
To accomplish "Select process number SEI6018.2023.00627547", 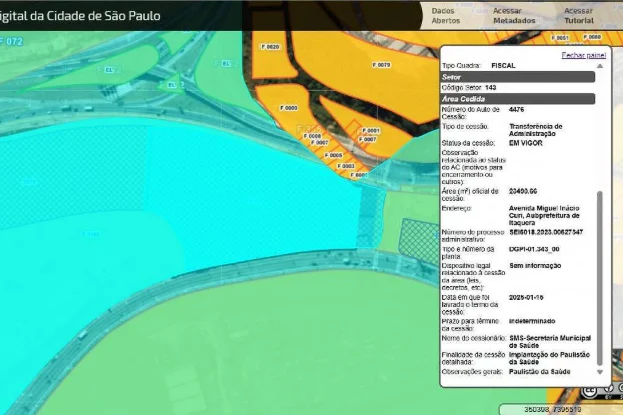I will [546, 232].
